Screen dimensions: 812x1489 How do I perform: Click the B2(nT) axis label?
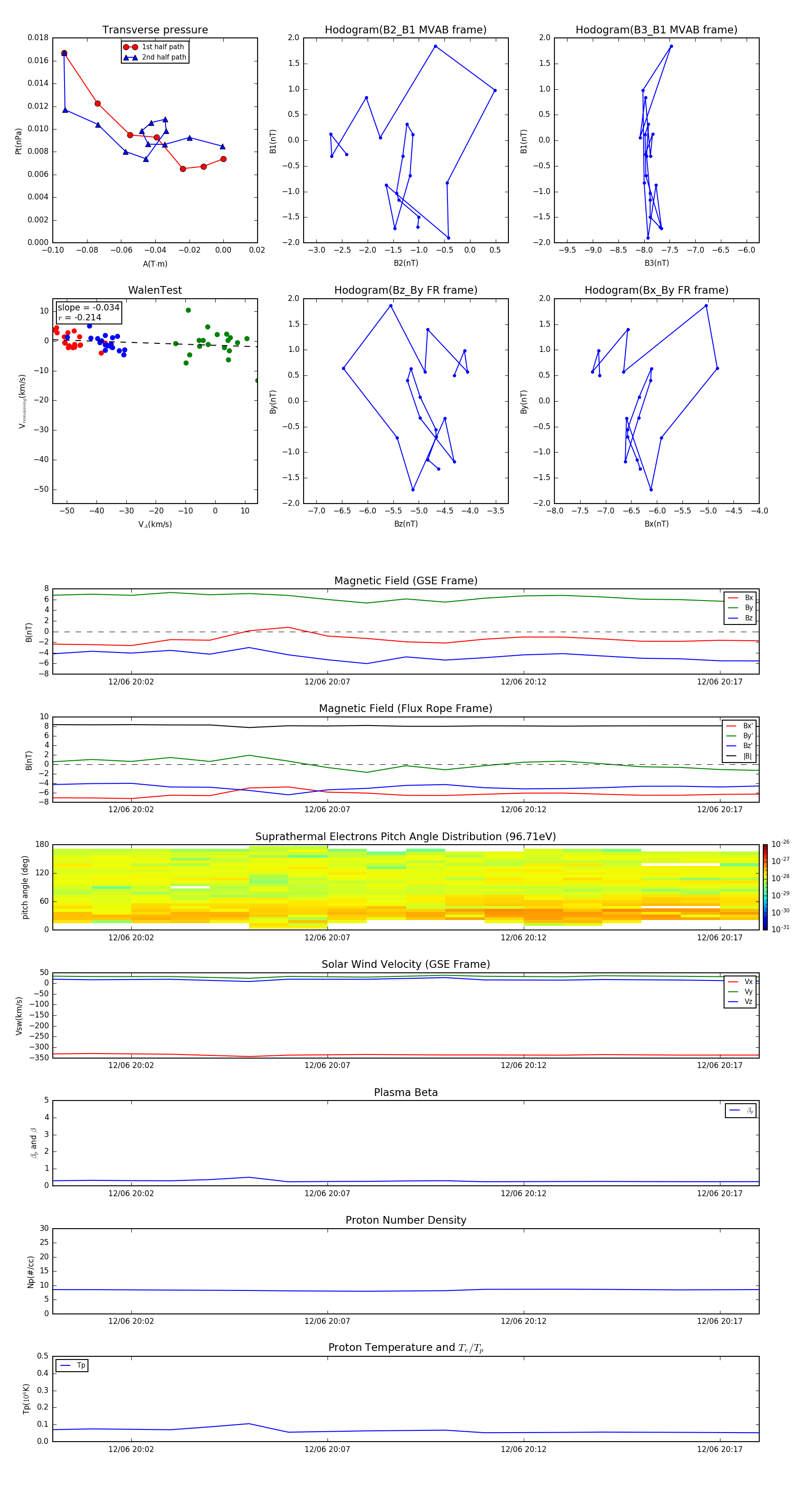[406, 263]
